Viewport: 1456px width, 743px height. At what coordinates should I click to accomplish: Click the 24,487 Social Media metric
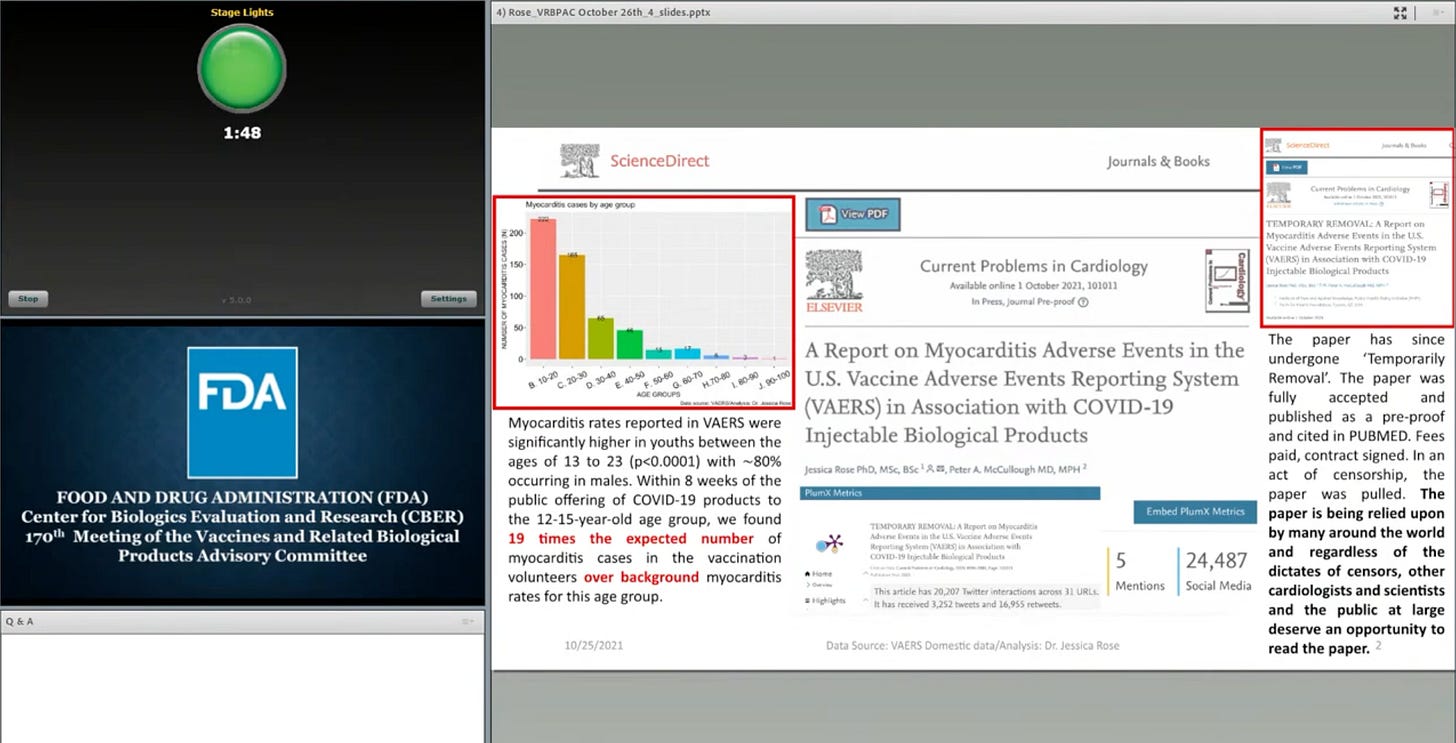click(x=1217, y=571)
